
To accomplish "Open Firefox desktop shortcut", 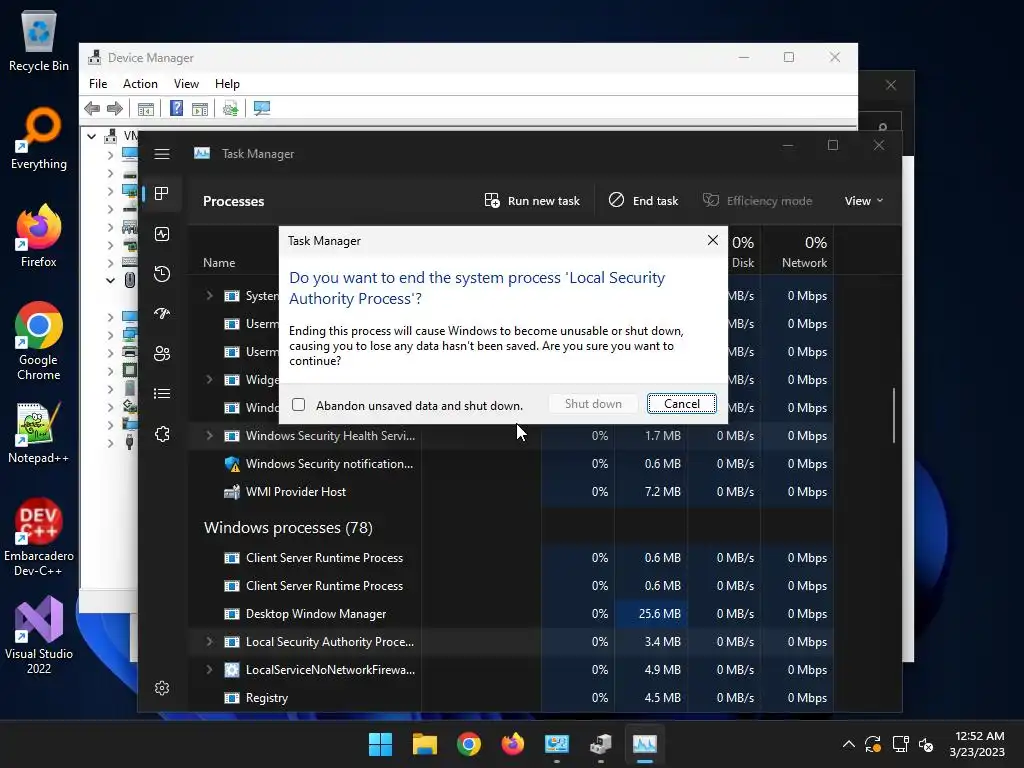I will (x=39, y=236).
